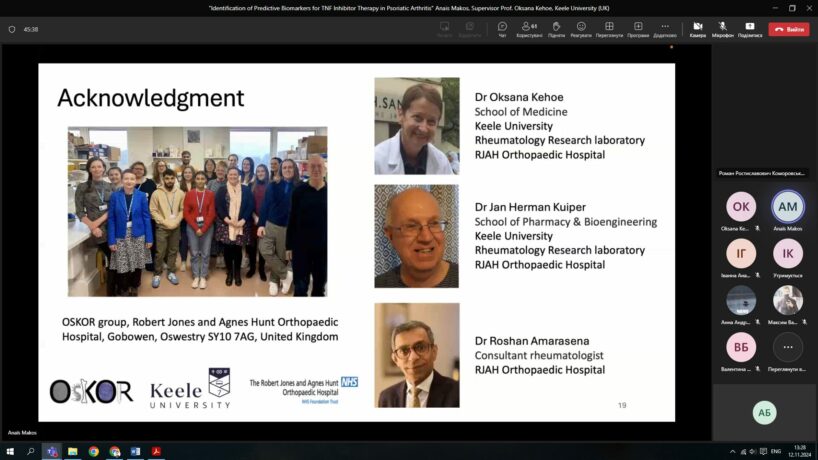Screen dimensions: 818x460
Task: Select Oksana Kehoe's OK avatar
Action: pyautogui.click(x=741, y=206)
